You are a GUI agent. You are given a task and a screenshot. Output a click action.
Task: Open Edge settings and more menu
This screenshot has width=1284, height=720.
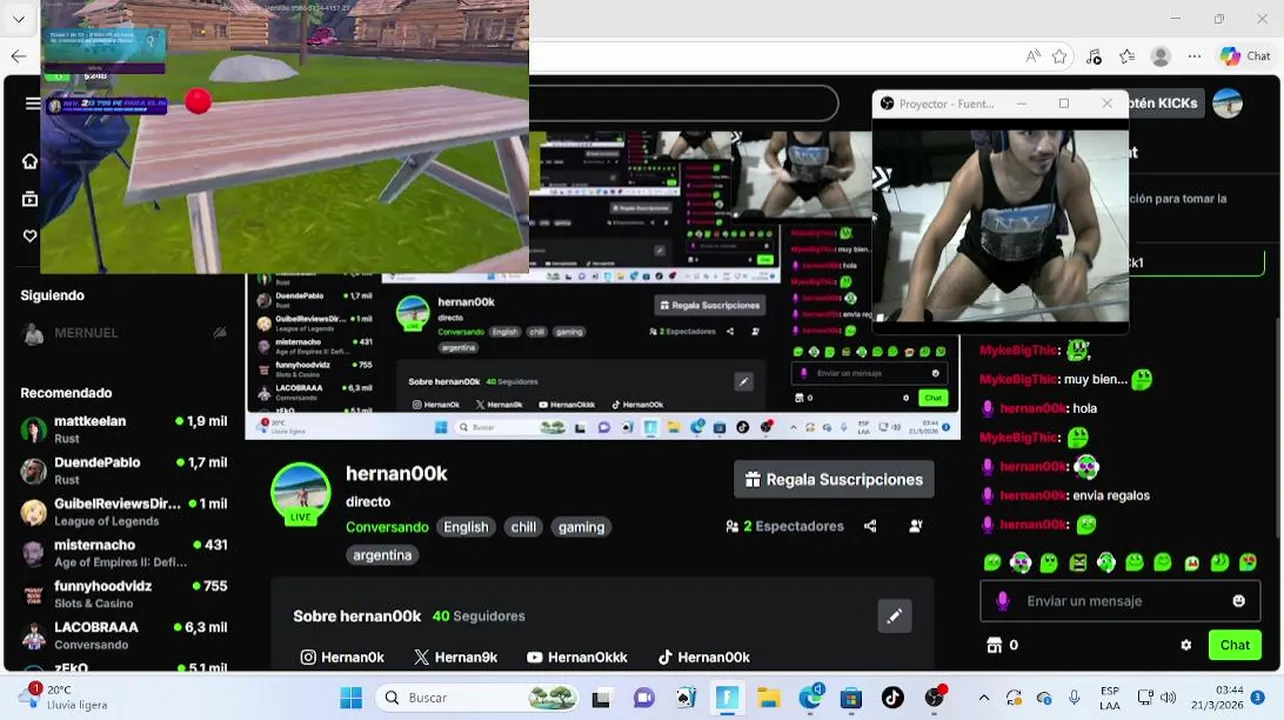(x=1194, y=56)
